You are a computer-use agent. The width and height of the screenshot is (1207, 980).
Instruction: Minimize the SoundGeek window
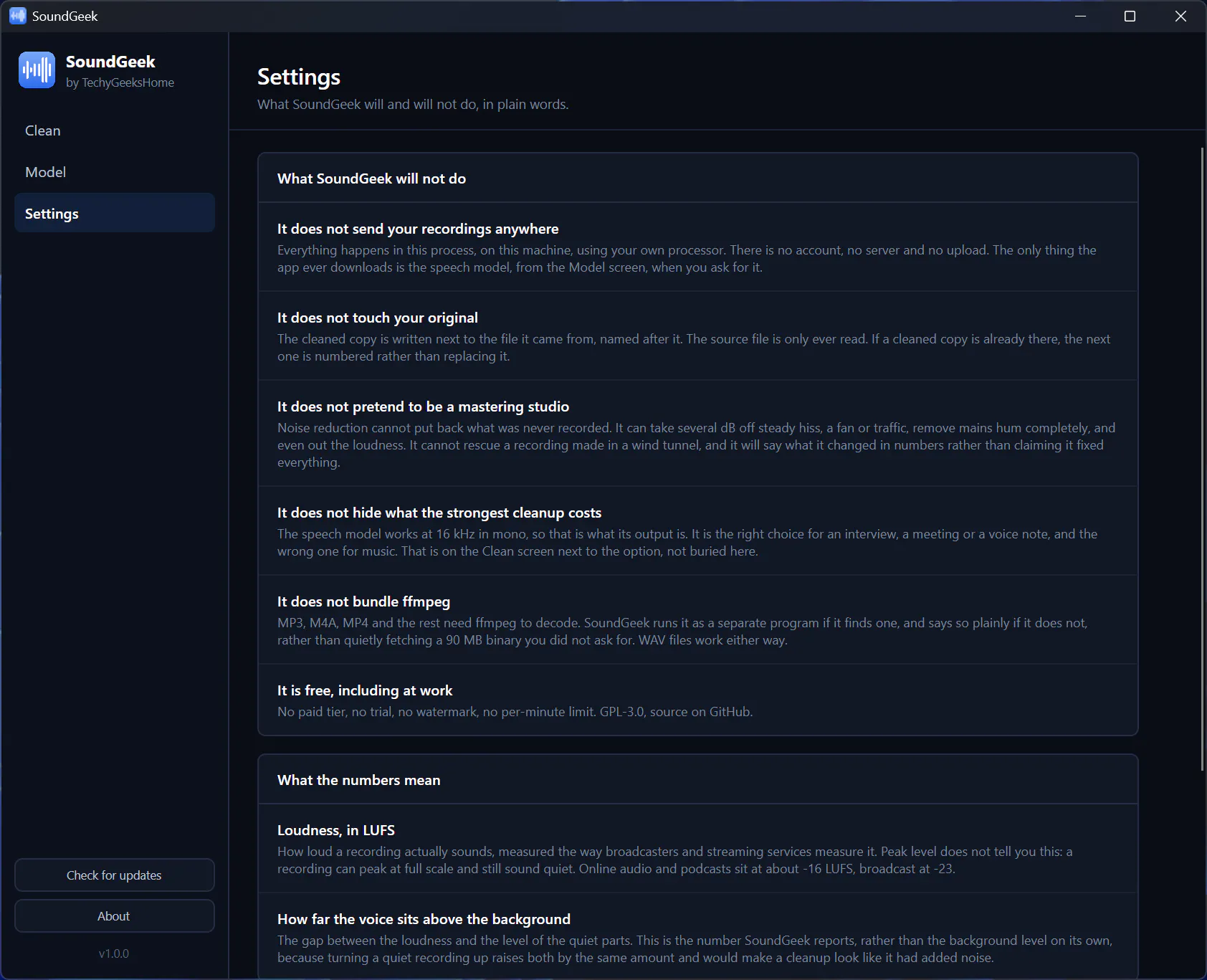point(1081,16)
